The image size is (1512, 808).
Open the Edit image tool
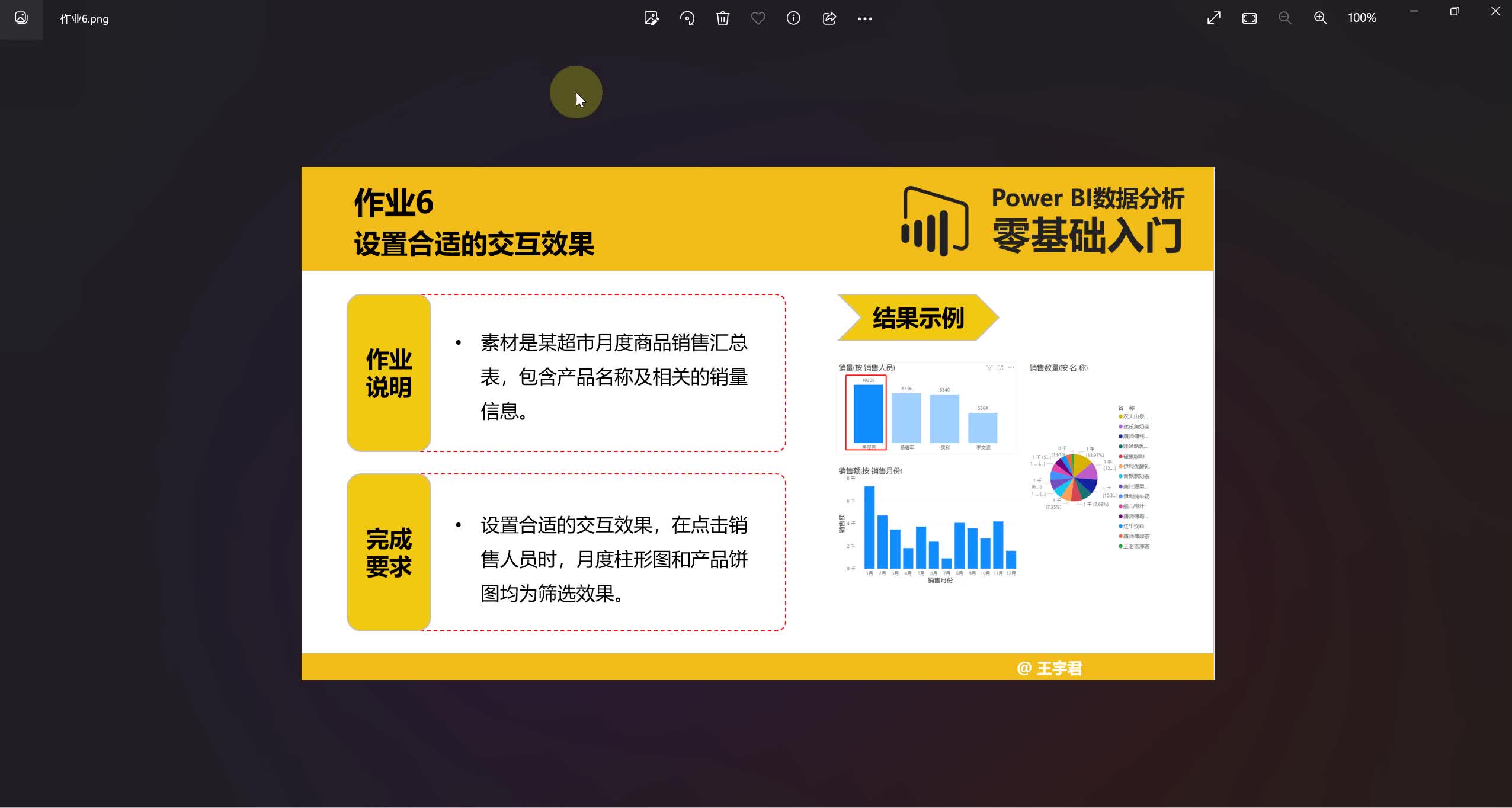pyautogui.click(x=651, y=18)
